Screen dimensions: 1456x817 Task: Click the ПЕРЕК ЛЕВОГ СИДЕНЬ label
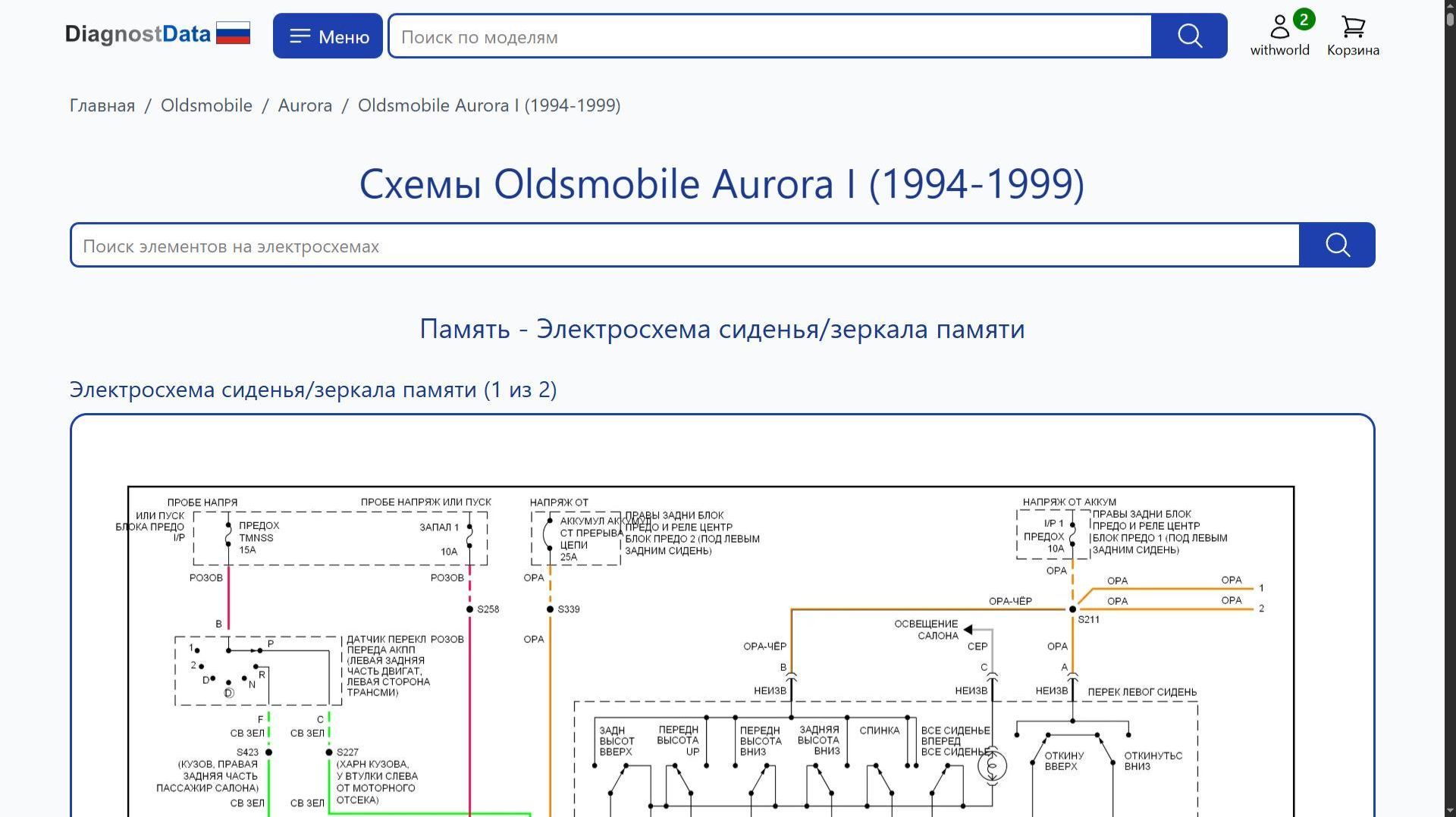click(x=1142, y=692)
